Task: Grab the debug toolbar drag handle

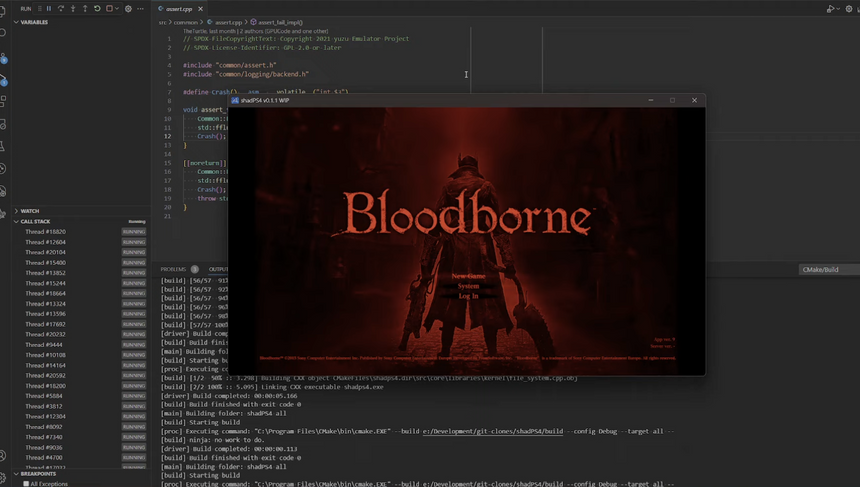Action: click(x=39, y=9)
